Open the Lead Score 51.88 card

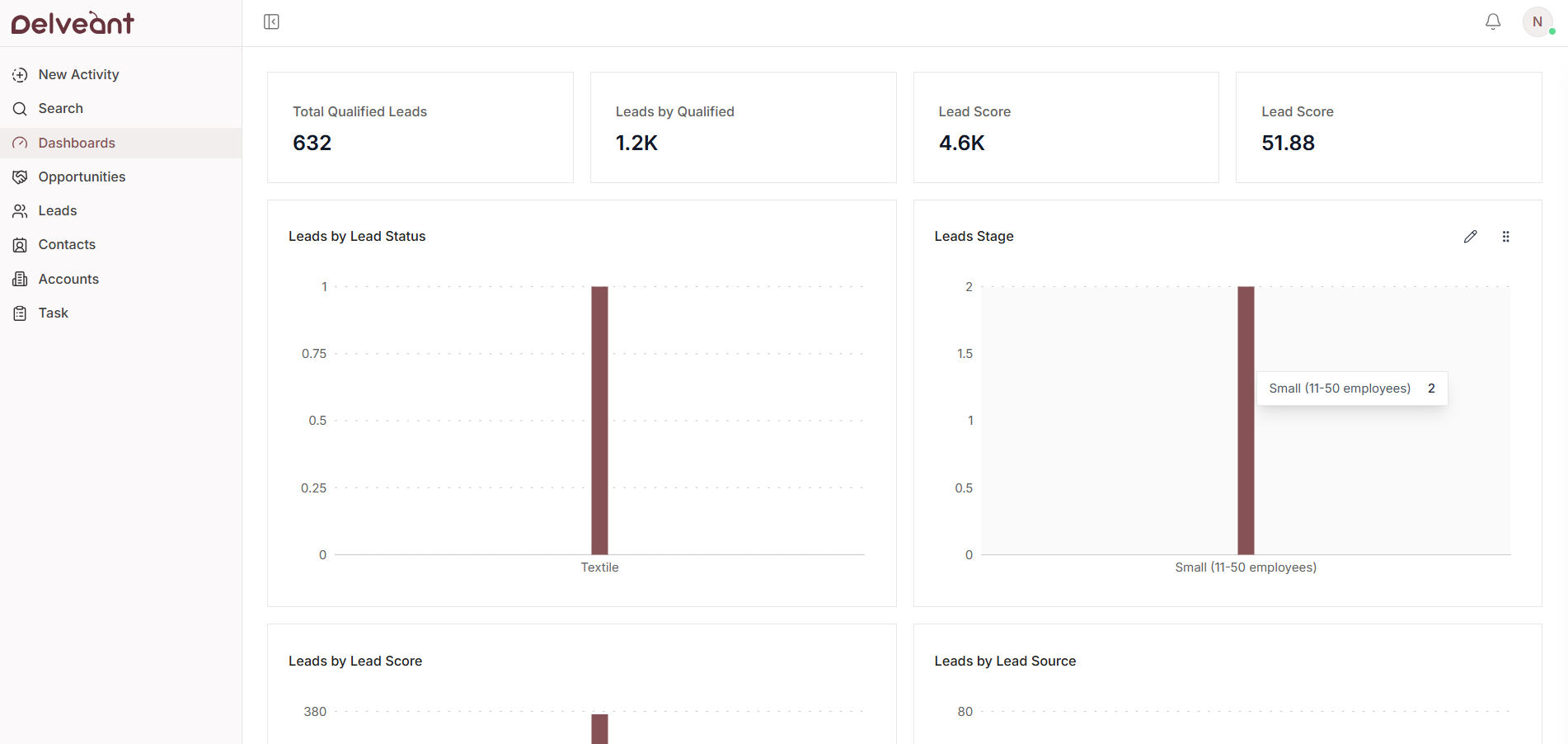(x=1388, y=127)
